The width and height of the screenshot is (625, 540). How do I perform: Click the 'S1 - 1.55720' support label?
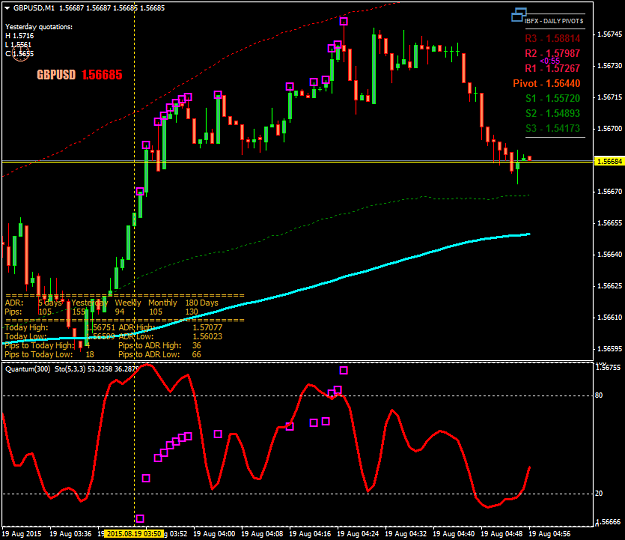pos(552,98)
